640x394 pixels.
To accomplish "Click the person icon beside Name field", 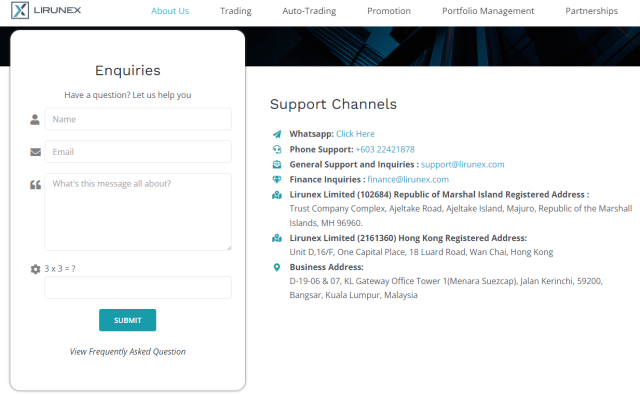I will 35,120.
